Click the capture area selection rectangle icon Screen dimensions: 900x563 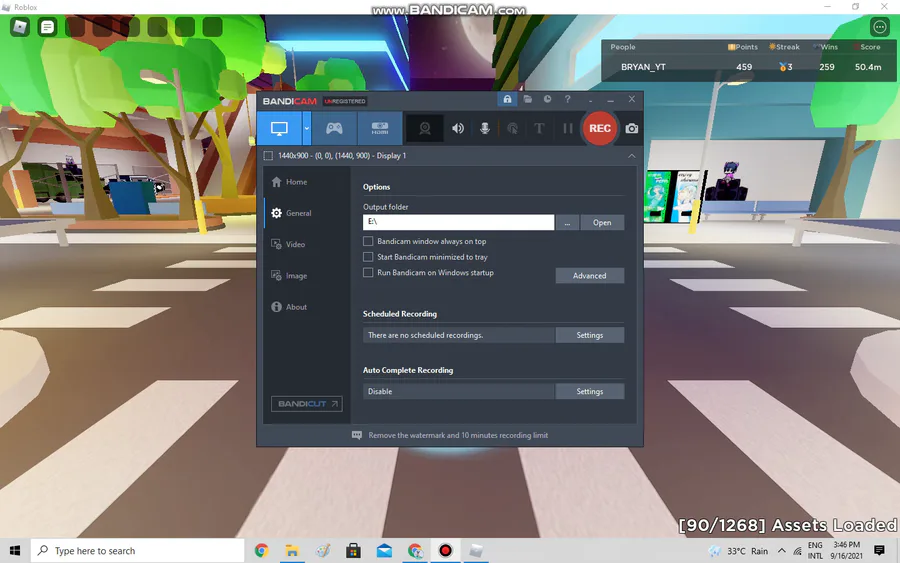click(268, 156)
